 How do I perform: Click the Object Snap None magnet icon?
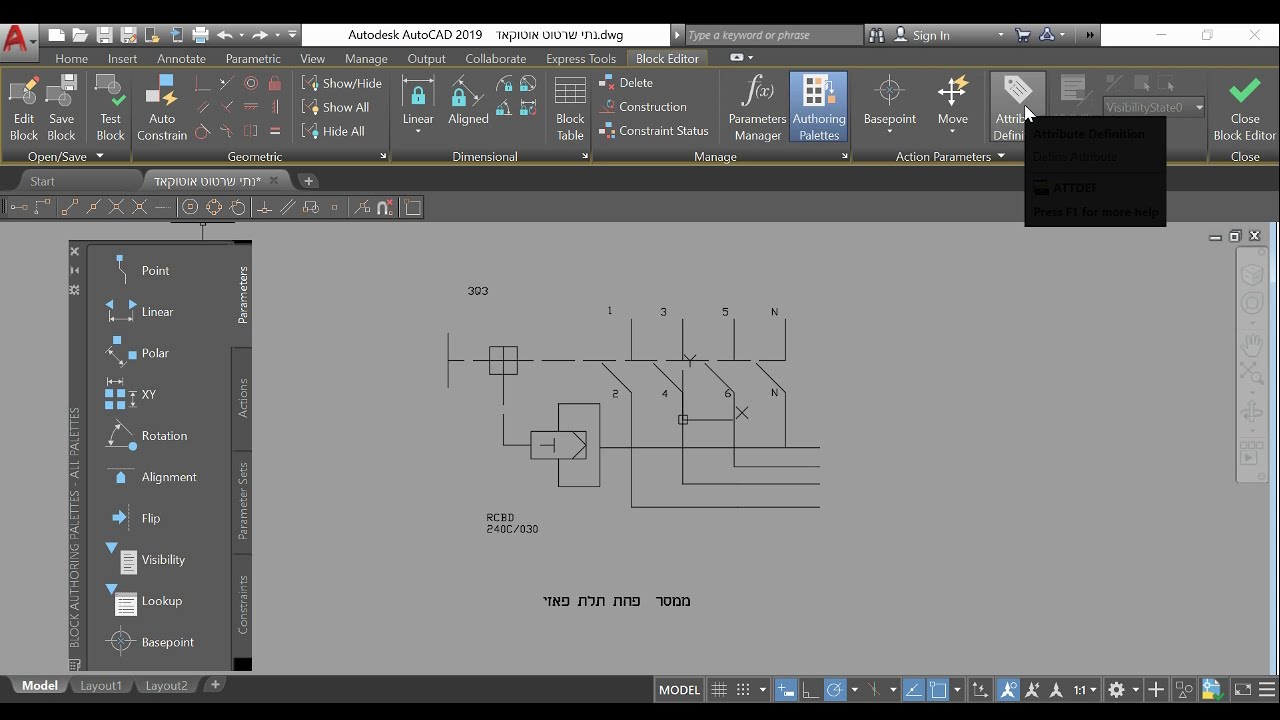[385, 207]
